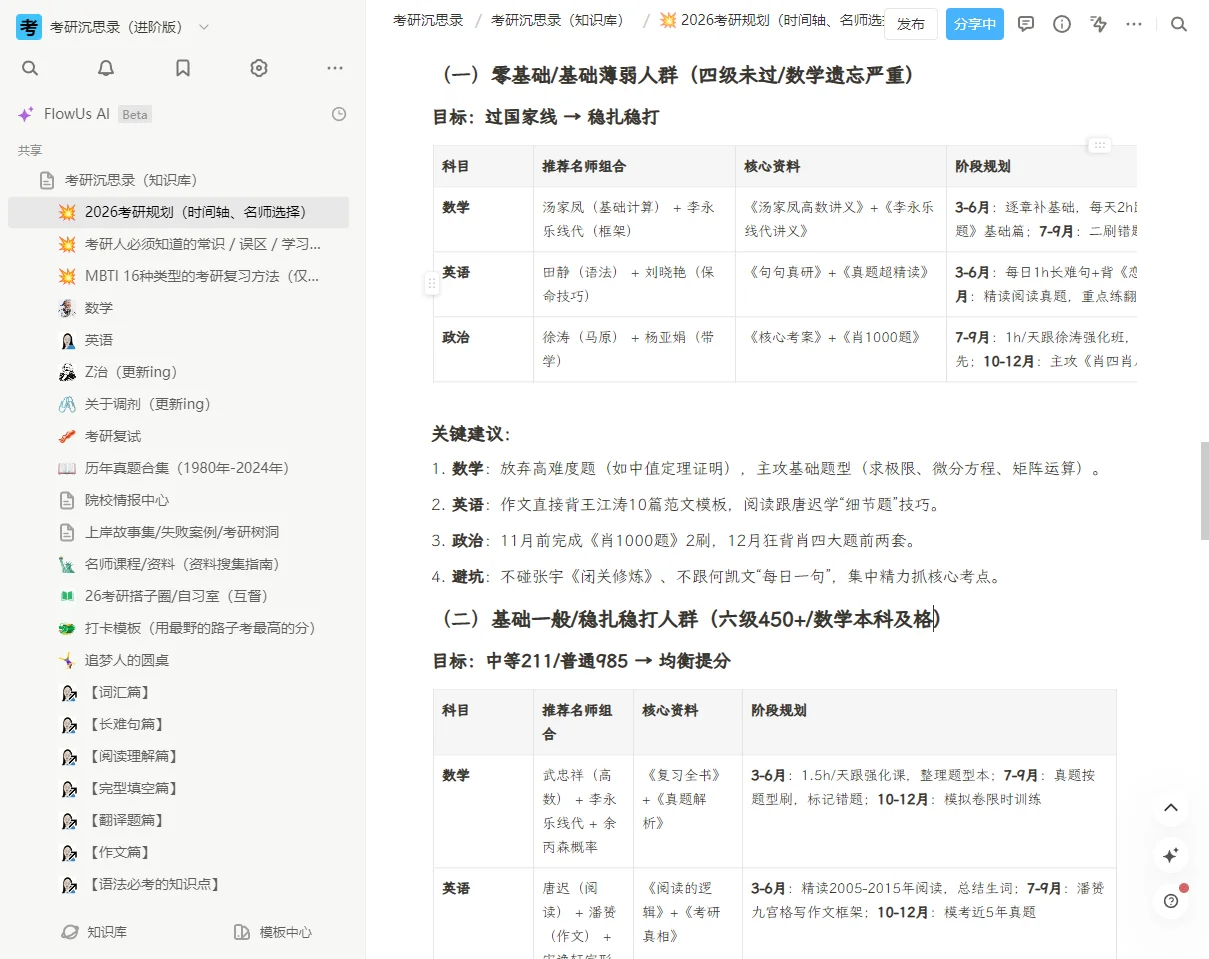Open 上岸故事集/失败案例/考研树洞 page

click(x=178, y=532)
